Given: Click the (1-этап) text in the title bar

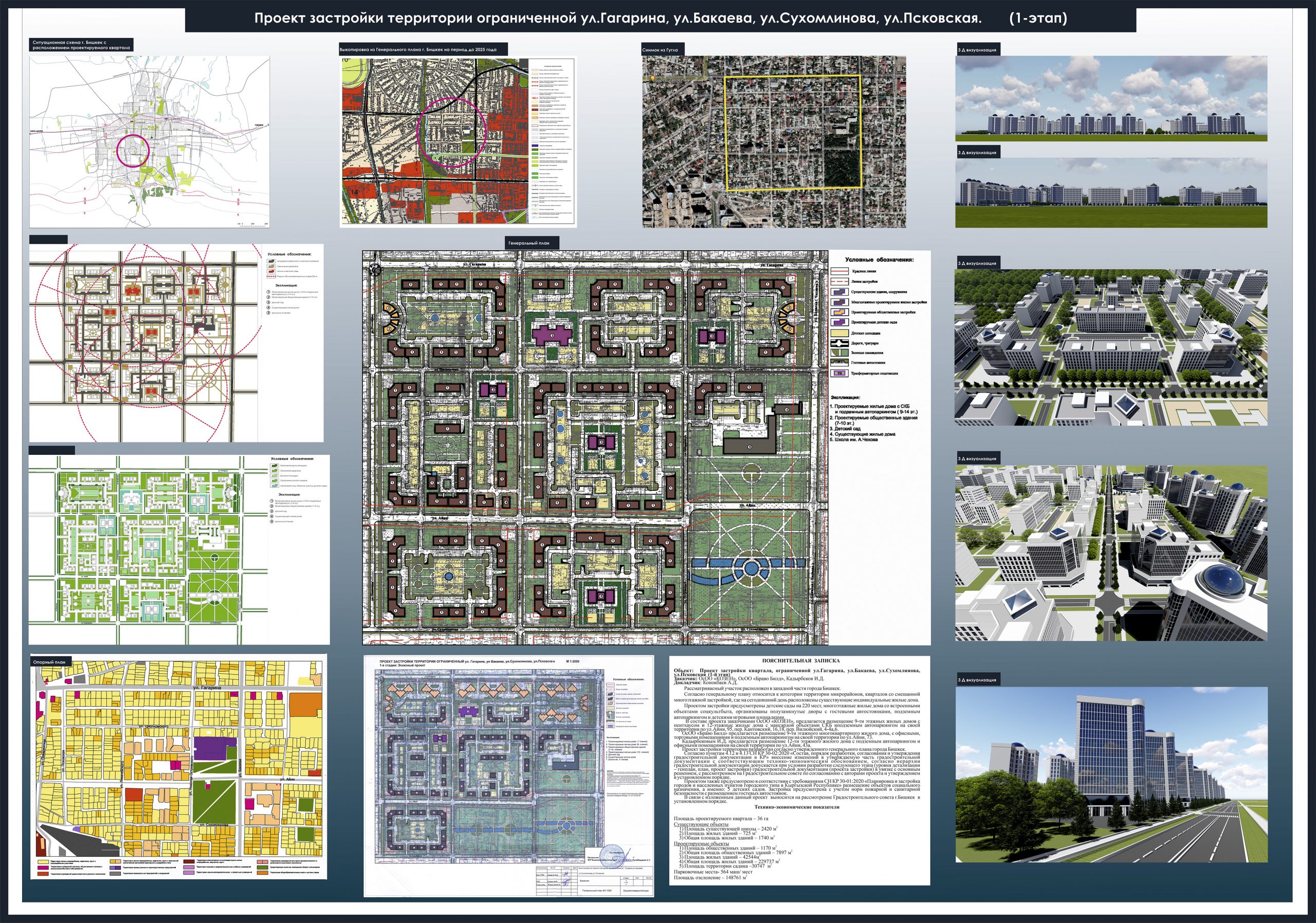Looking at the screenshot, I should [x=1038, y=19].
